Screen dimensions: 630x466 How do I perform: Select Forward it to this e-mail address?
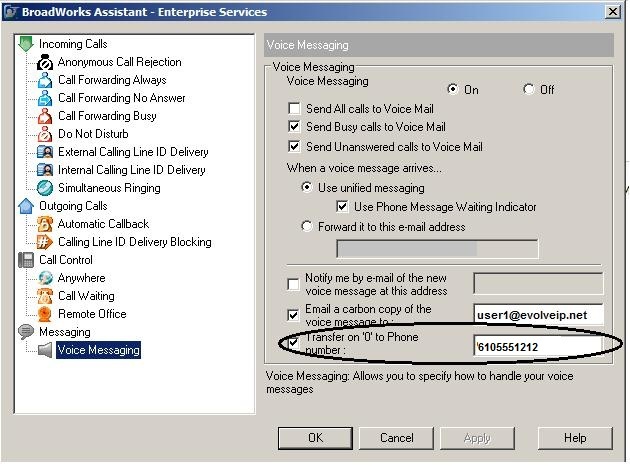[307, 226]
